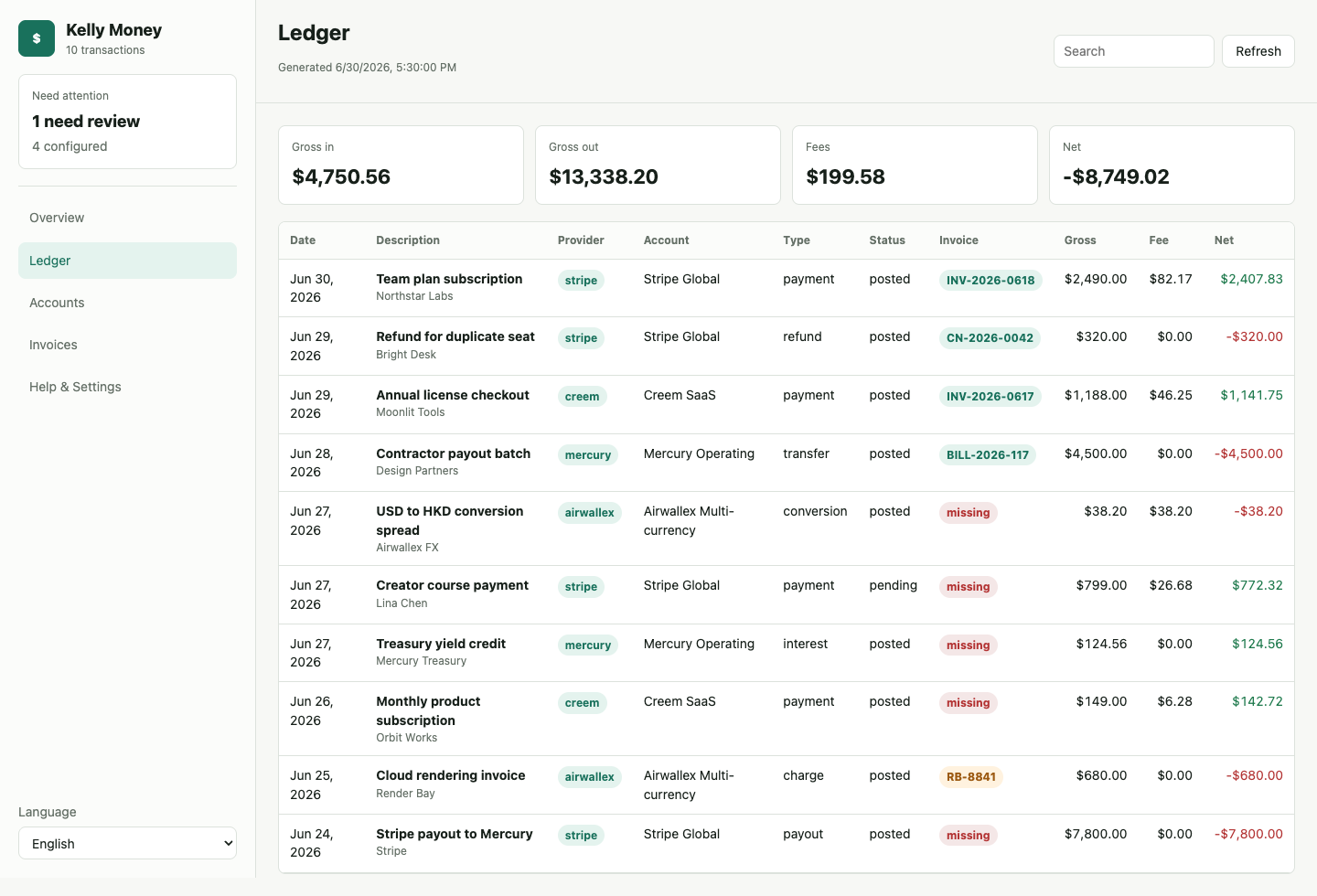Click the 'Mercury Treasury' counterparty text
The image size is (1317, 896).
click(x=422, y=661)
